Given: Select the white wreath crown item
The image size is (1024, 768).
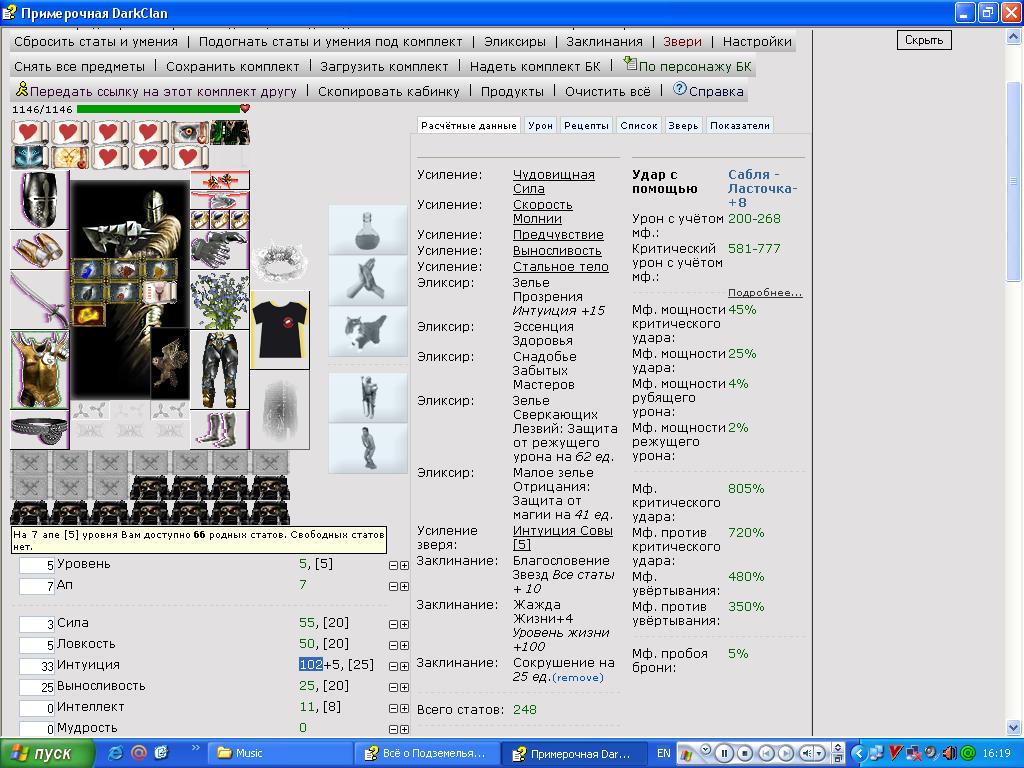Looking at the screenshot, I should (280, 261).
